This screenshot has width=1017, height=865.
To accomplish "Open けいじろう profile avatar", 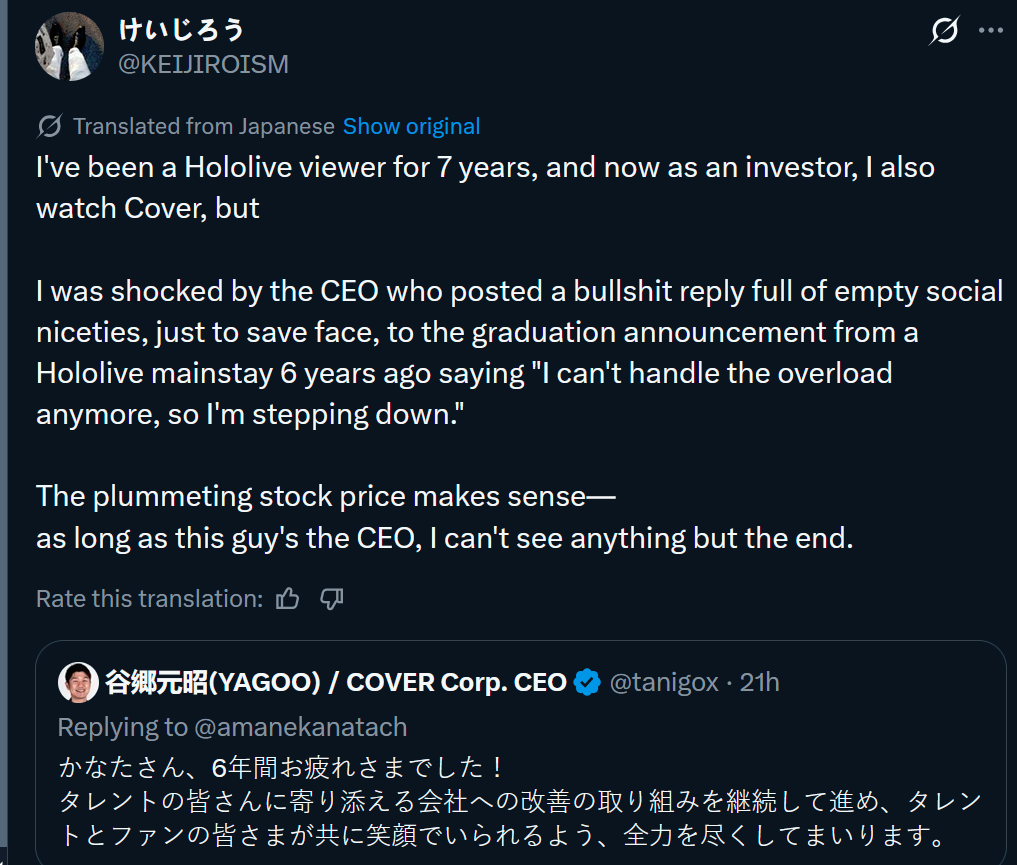I will 70,47.
